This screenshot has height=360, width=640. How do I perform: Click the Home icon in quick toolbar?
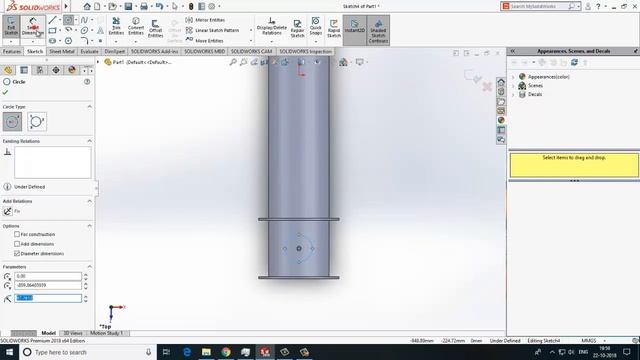pyautogui.click(x=87, y=6)
